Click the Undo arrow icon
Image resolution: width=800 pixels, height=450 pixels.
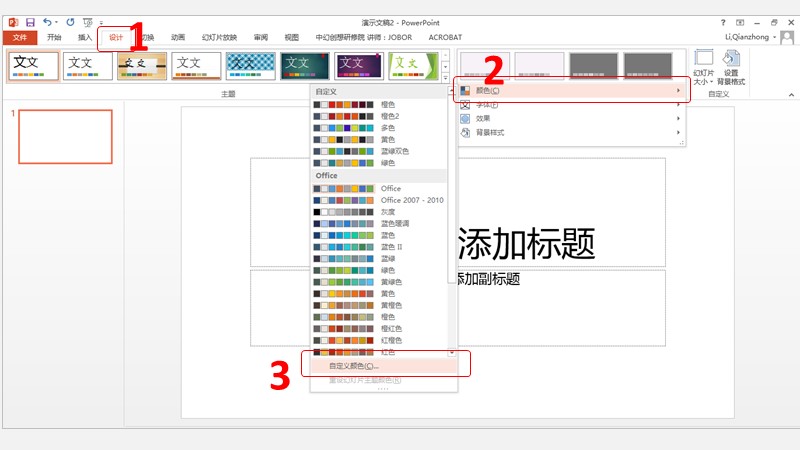pyautogui.click(x=47, y=21)
